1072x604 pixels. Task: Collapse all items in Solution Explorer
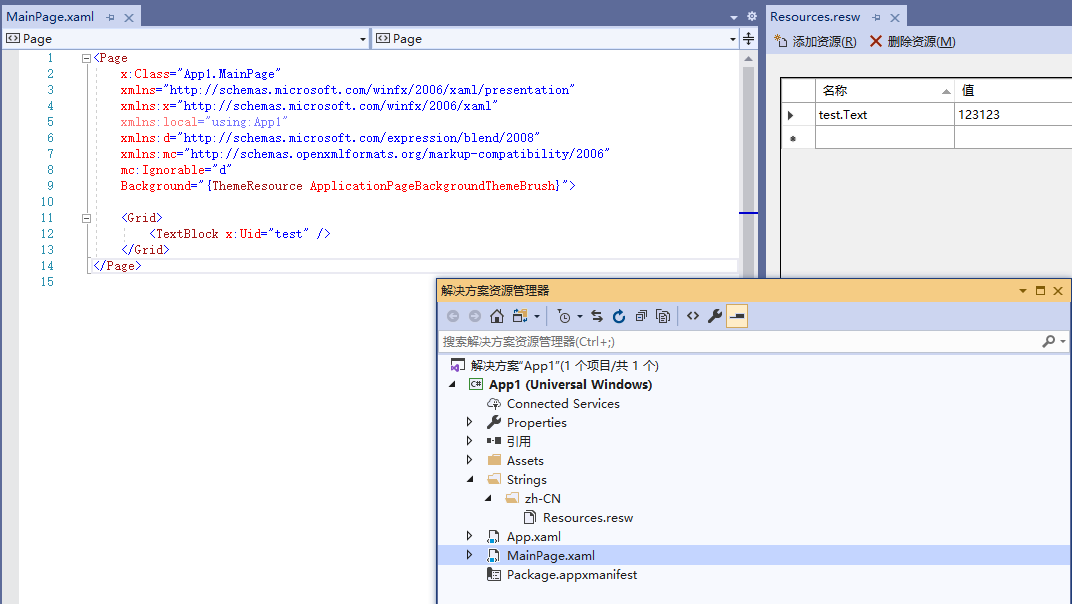pyautogui.click(x=641, y=316)
